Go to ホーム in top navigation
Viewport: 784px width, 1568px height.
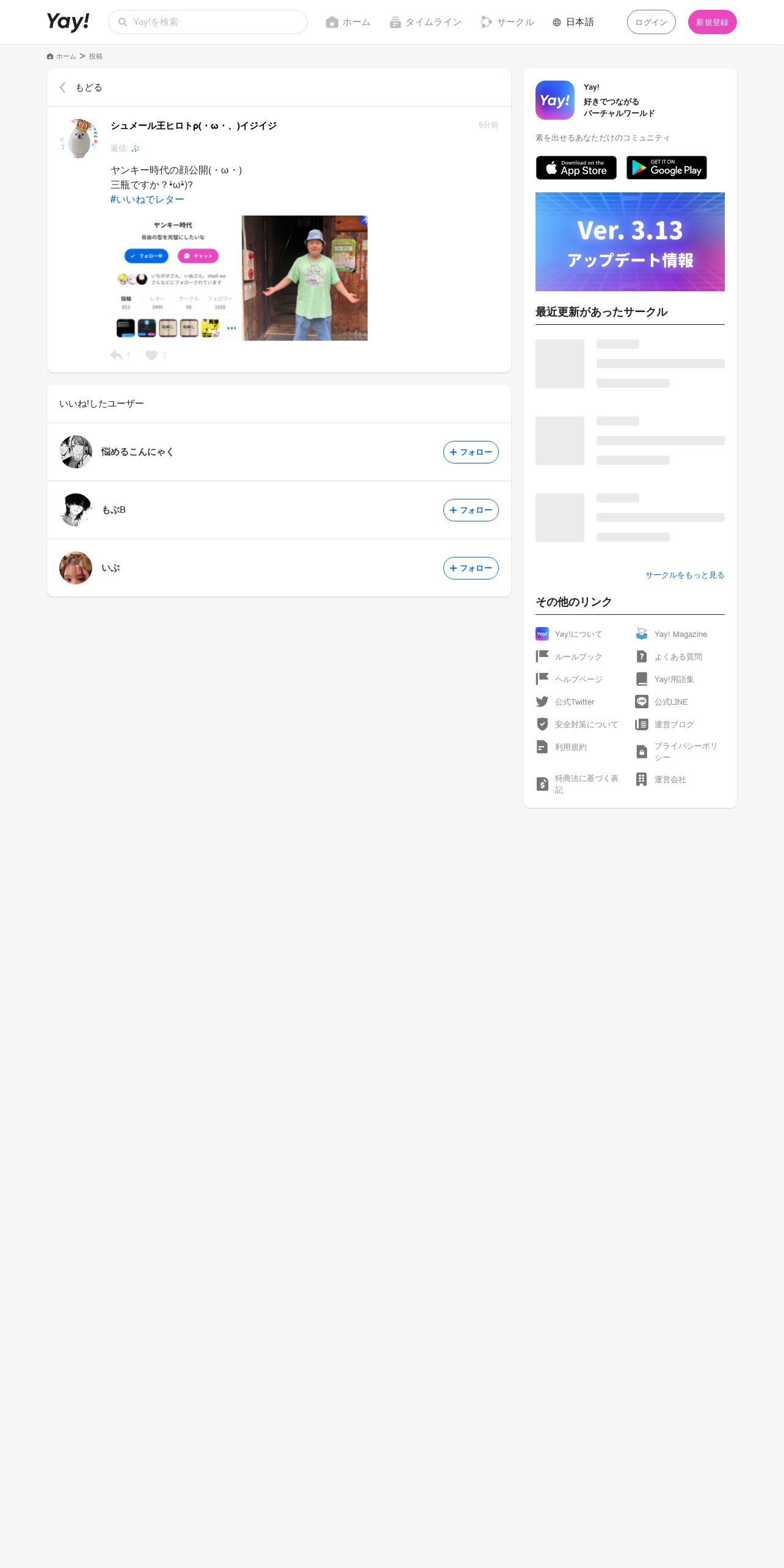point(348,22)
